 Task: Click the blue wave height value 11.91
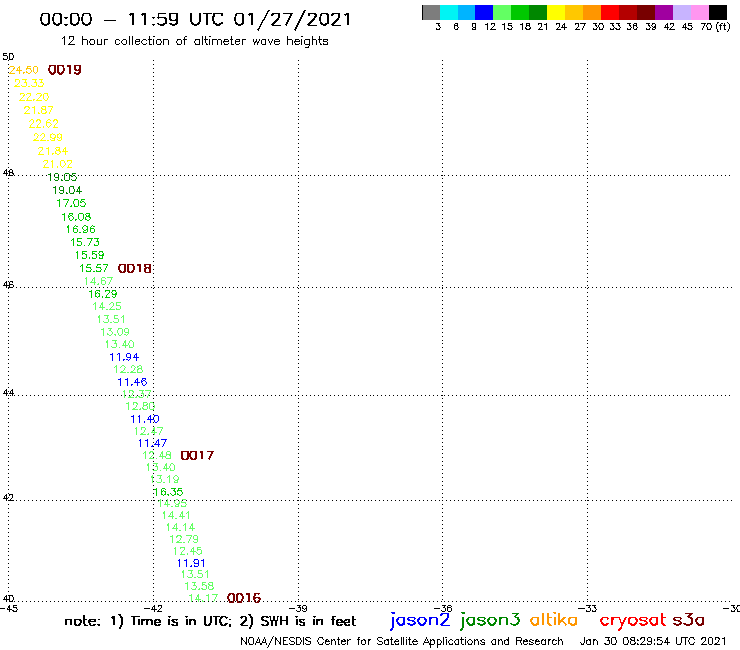191,564
